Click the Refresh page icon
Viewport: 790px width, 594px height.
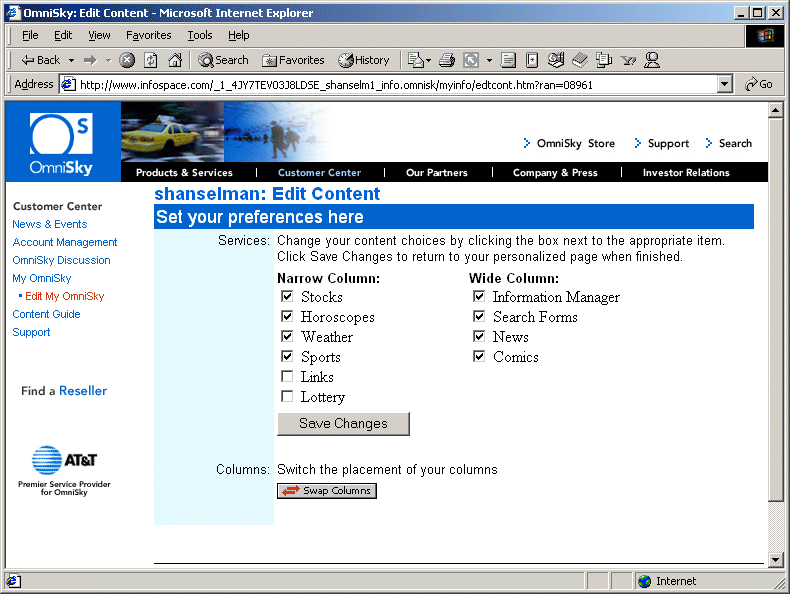[151, 60]
